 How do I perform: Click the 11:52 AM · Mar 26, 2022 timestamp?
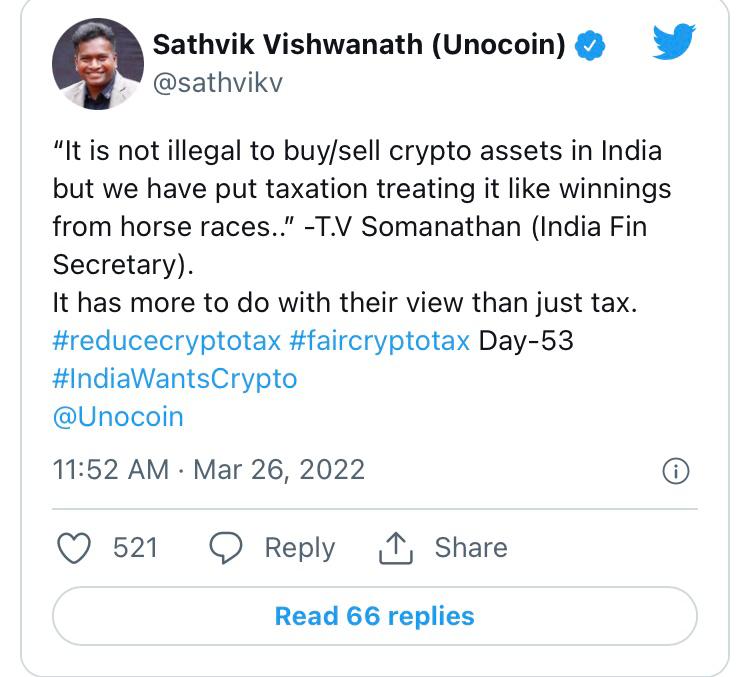(x=208, y=470)
